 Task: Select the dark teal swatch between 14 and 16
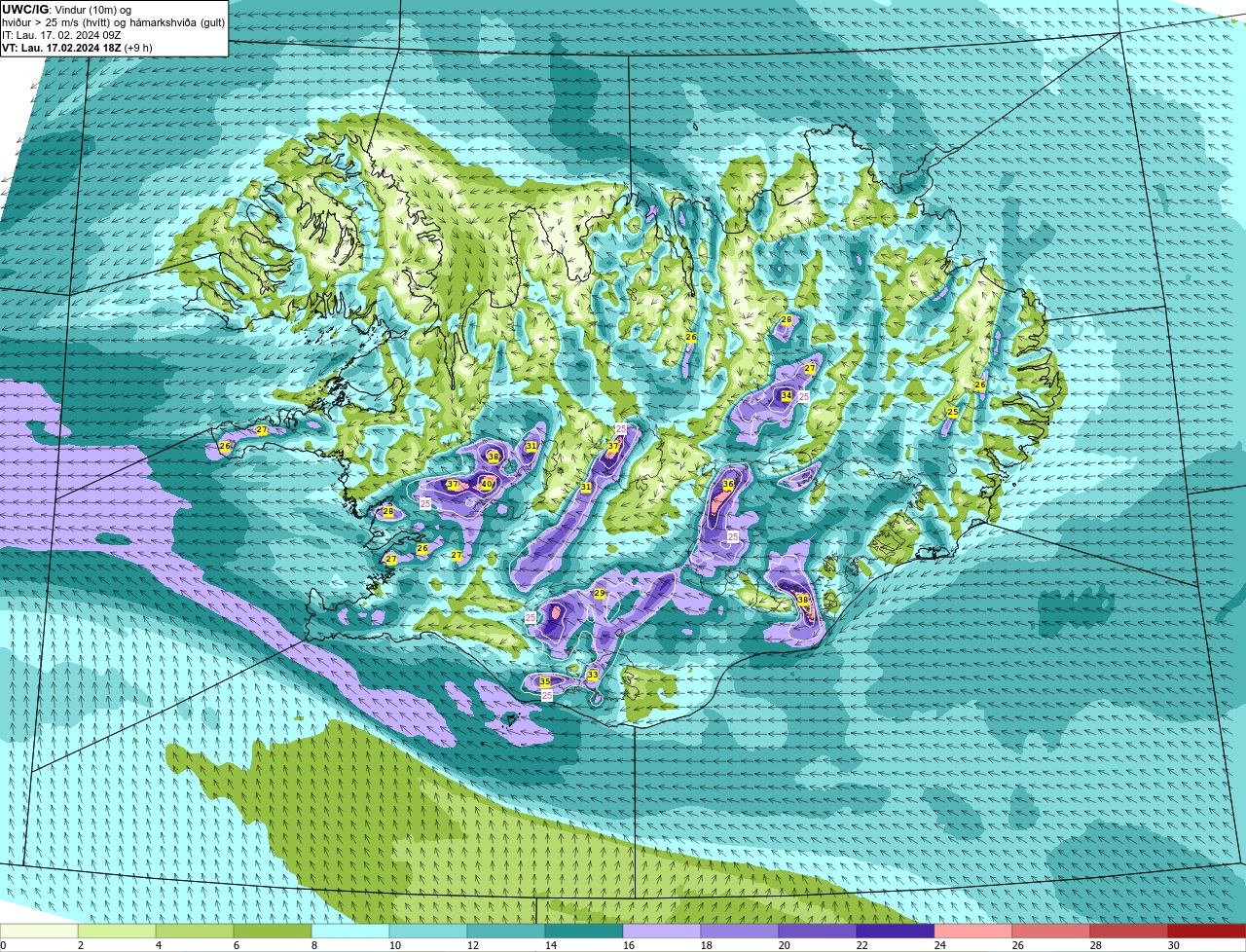[x=584, y=932]
